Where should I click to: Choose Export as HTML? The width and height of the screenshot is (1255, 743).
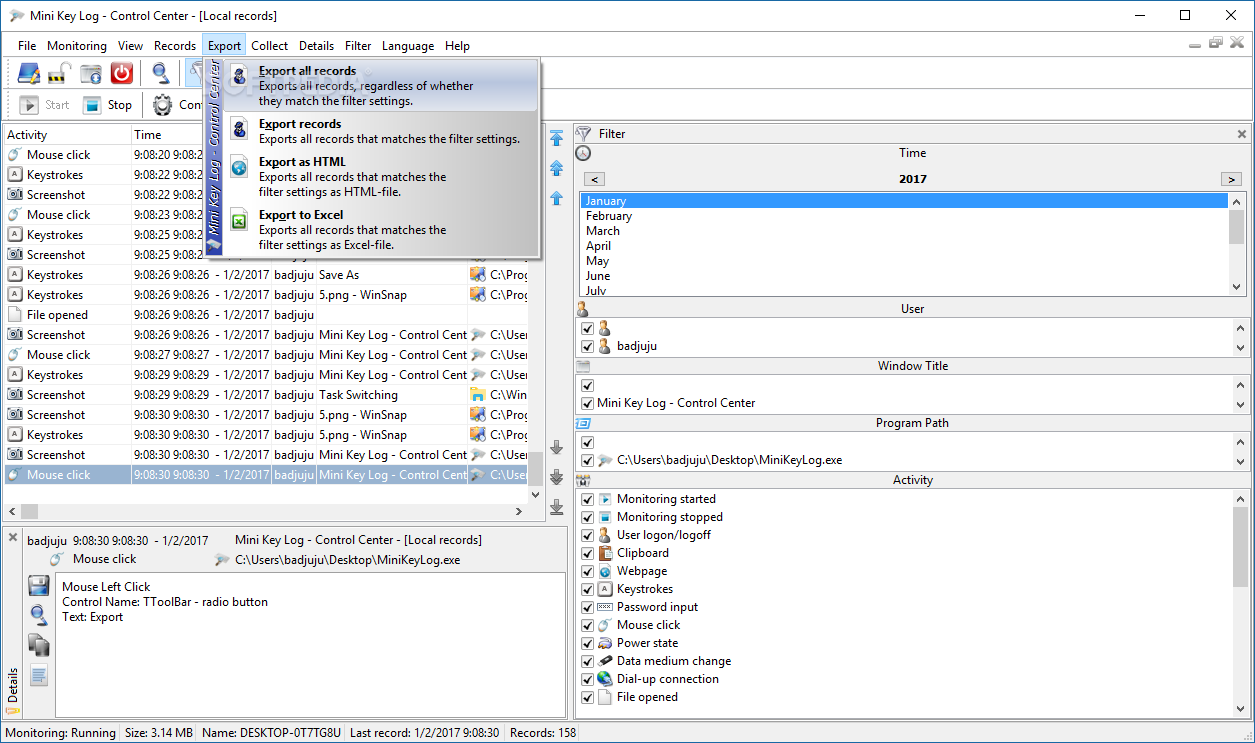[x=380, y=176]
